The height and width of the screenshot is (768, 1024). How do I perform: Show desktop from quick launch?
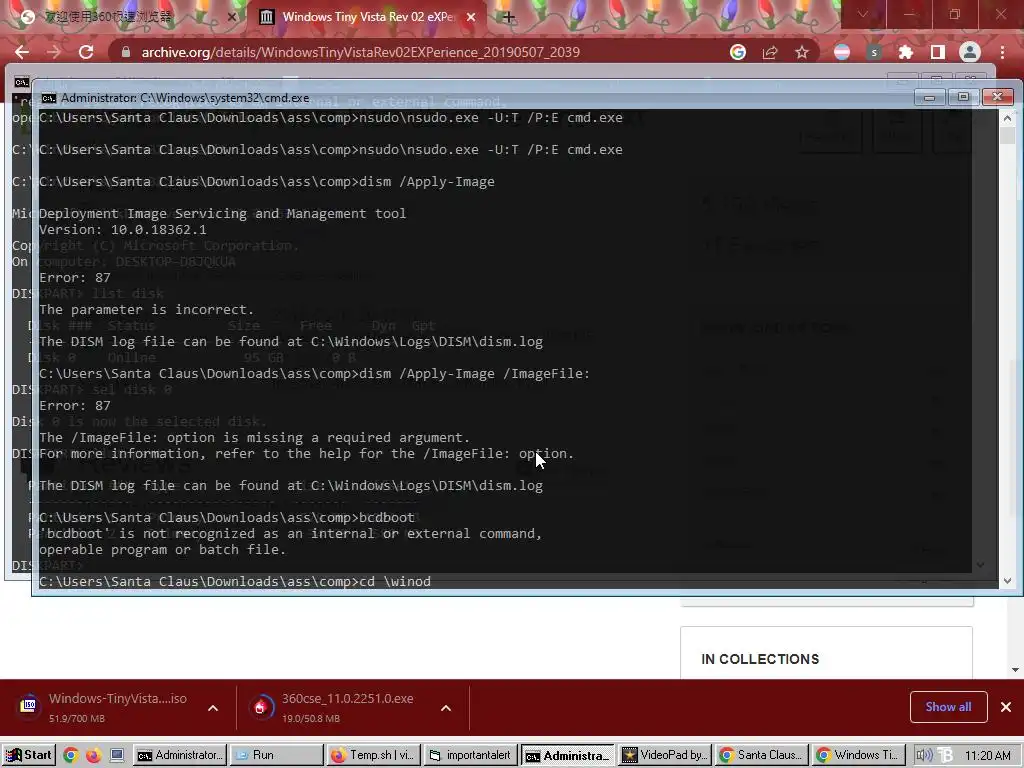click(117, 756)
